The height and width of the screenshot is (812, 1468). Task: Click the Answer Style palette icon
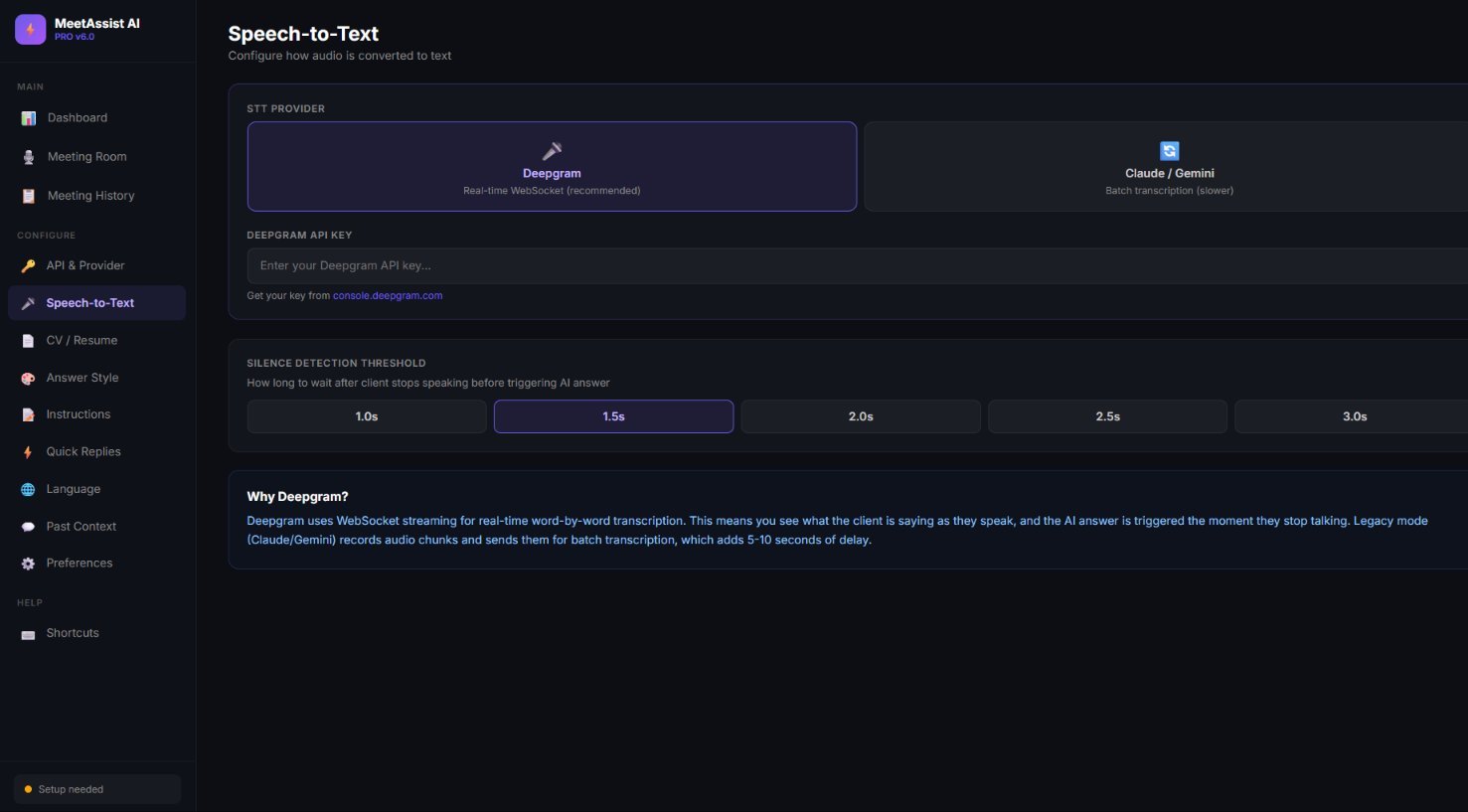(x=28, y=378)
